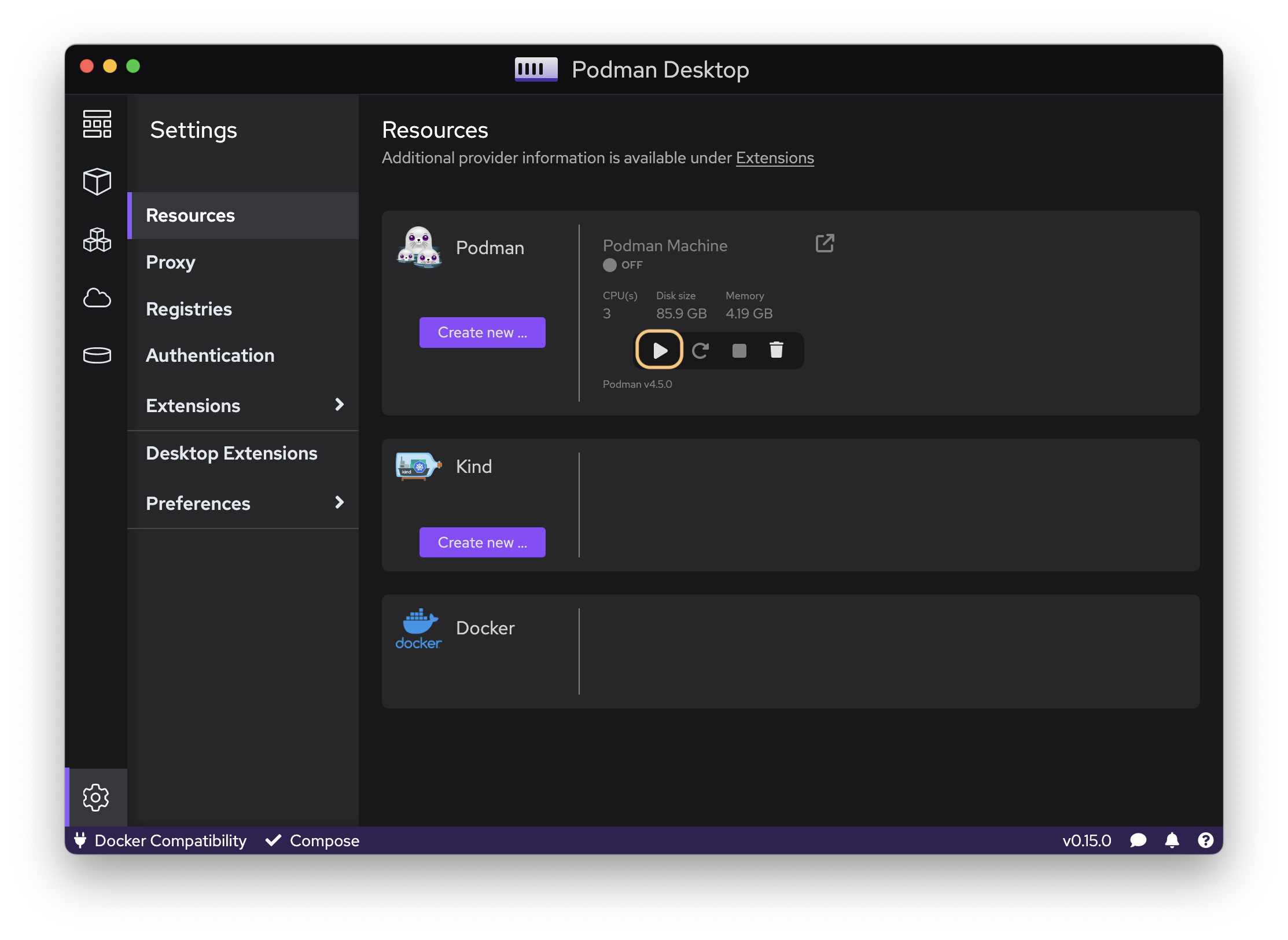Click the Resources page heading
The image size is (1288, 940).
tap(435, 130)
